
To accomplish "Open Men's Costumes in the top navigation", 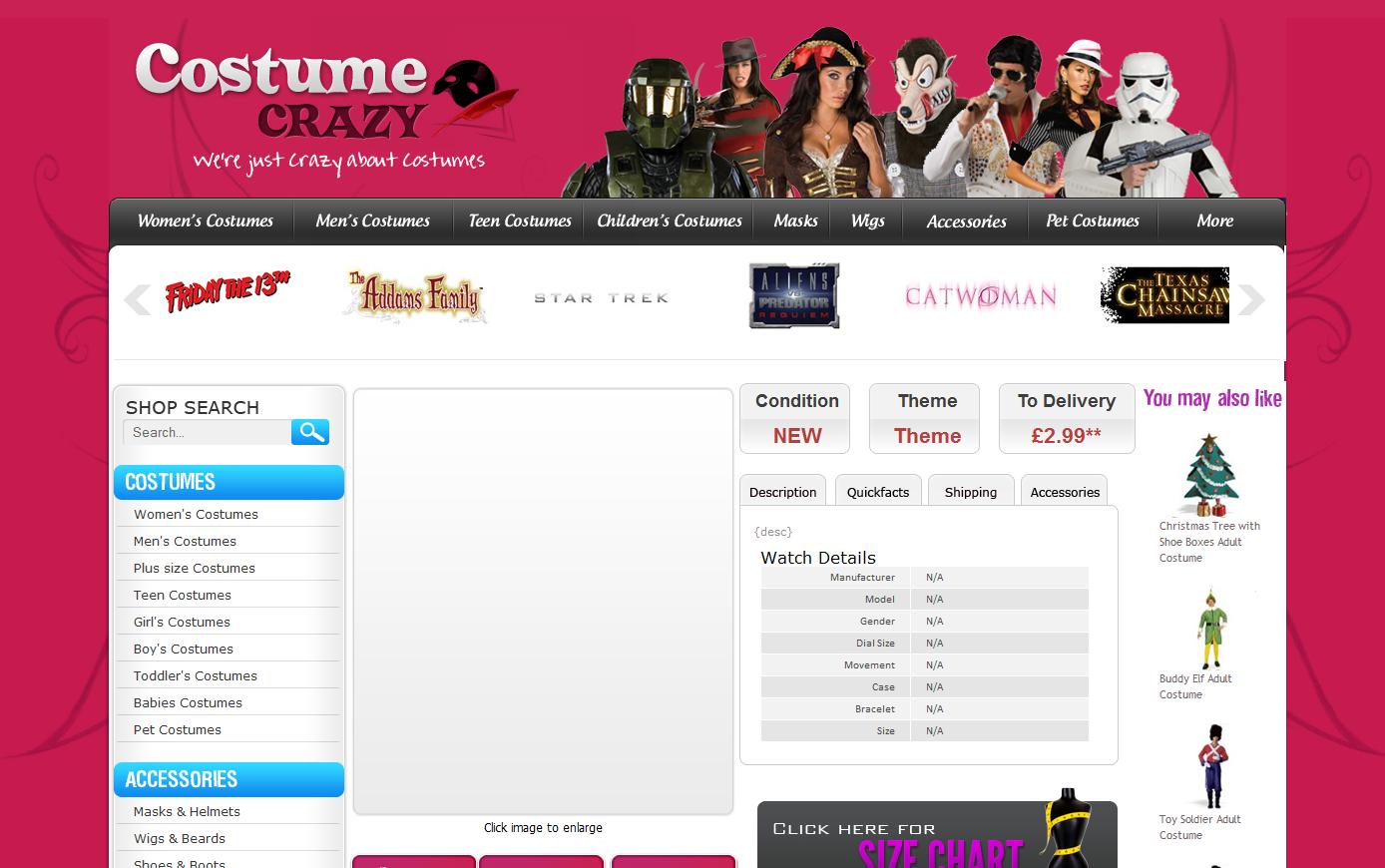I will (373, 220).
